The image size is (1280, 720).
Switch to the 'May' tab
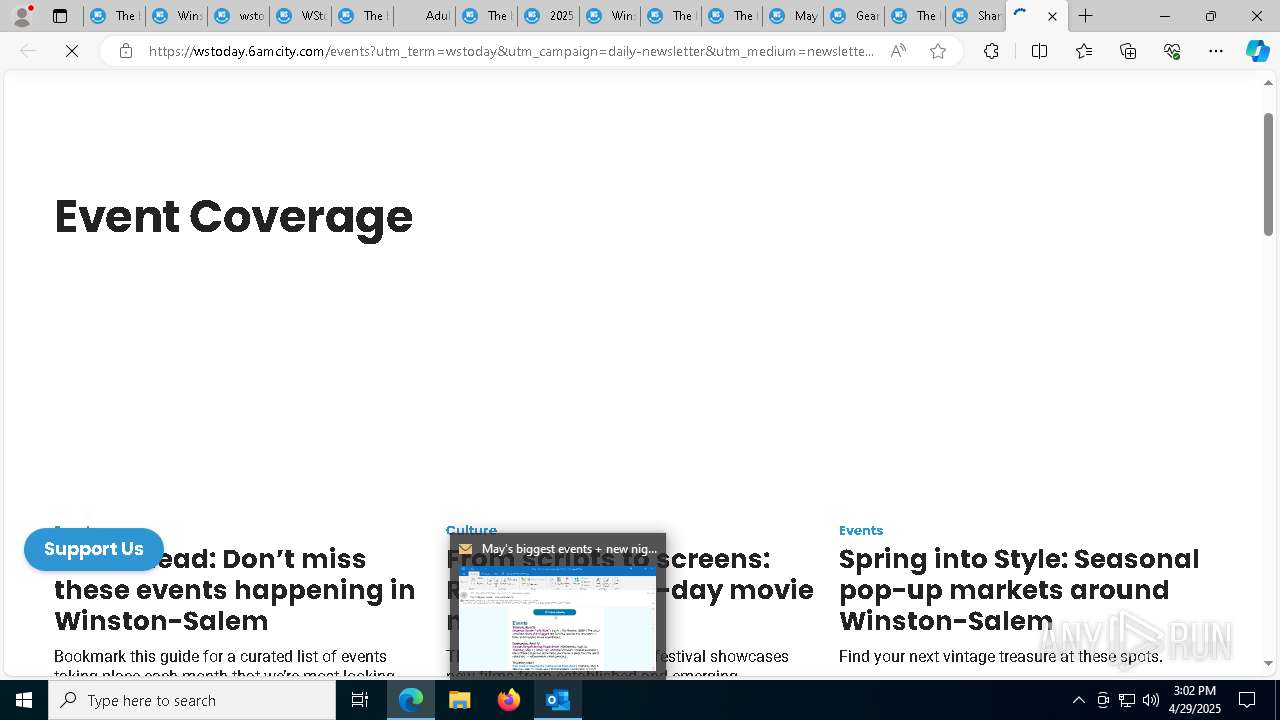792,16
